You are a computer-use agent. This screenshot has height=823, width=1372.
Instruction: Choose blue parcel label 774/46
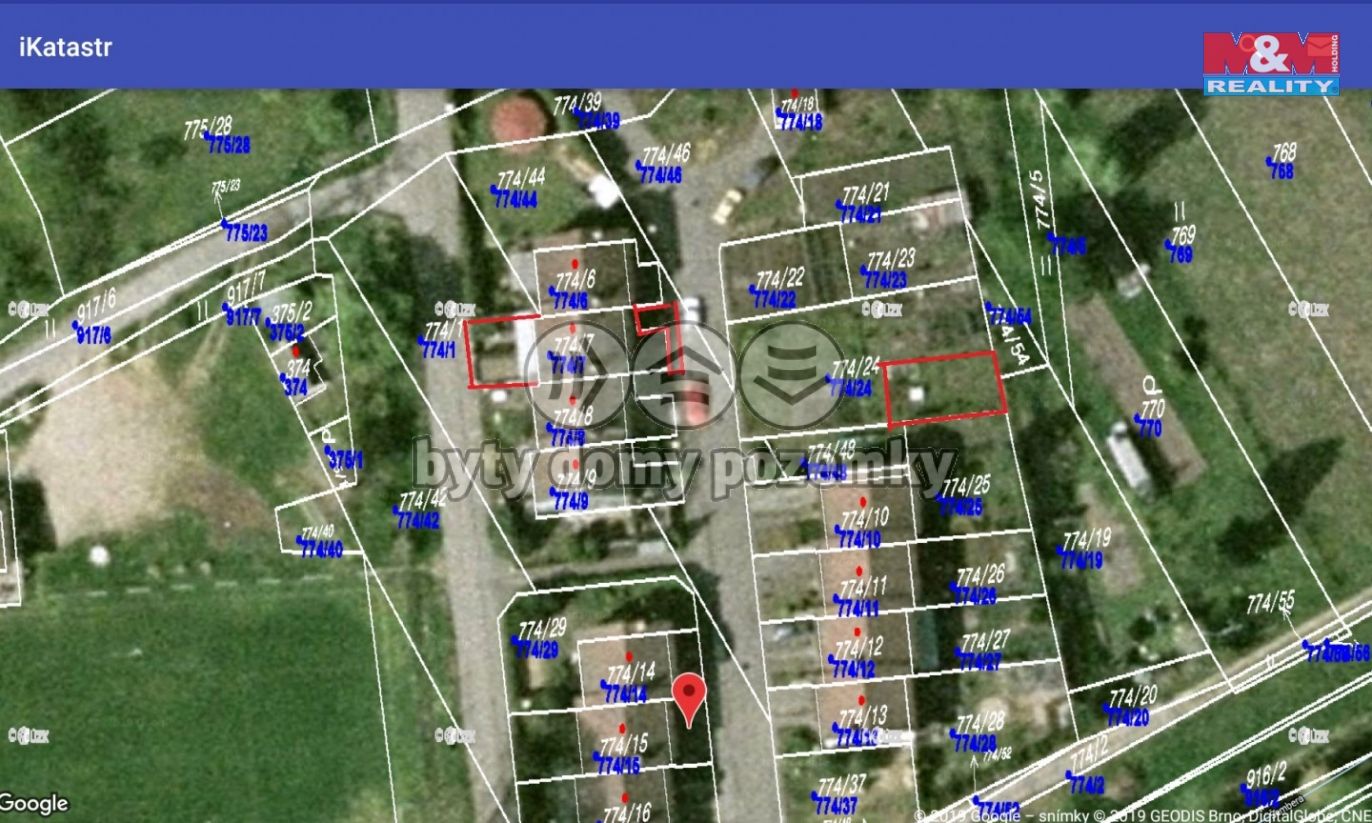660,175
